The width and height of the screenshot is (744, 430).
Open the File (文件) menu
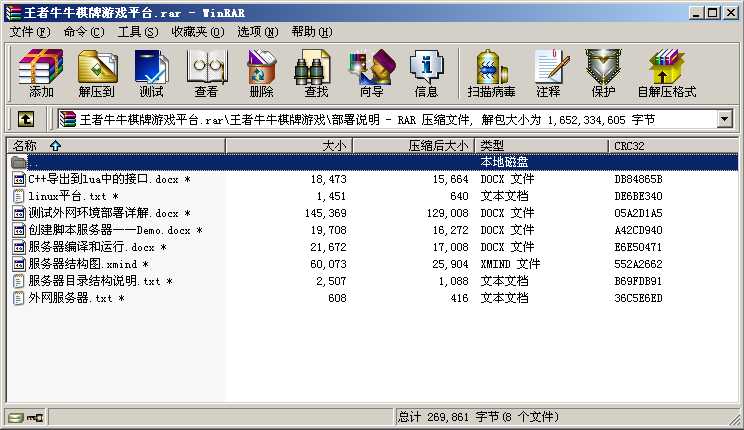[x=30, y=32]
